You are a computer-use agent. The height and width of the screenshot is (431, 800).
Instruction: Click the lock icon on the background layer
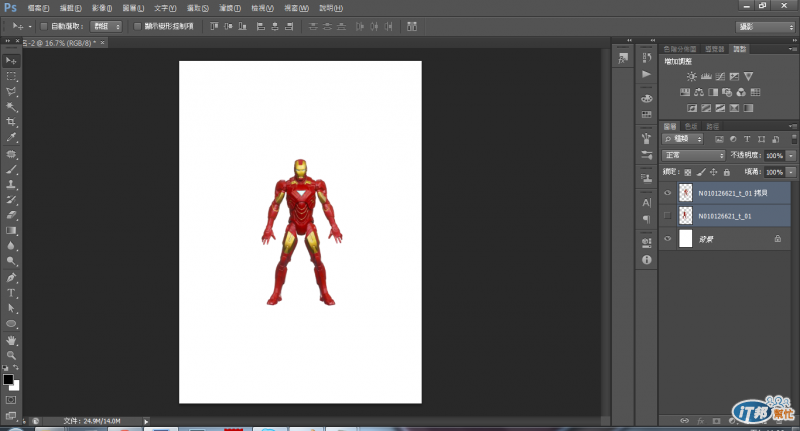click(777, 240)
